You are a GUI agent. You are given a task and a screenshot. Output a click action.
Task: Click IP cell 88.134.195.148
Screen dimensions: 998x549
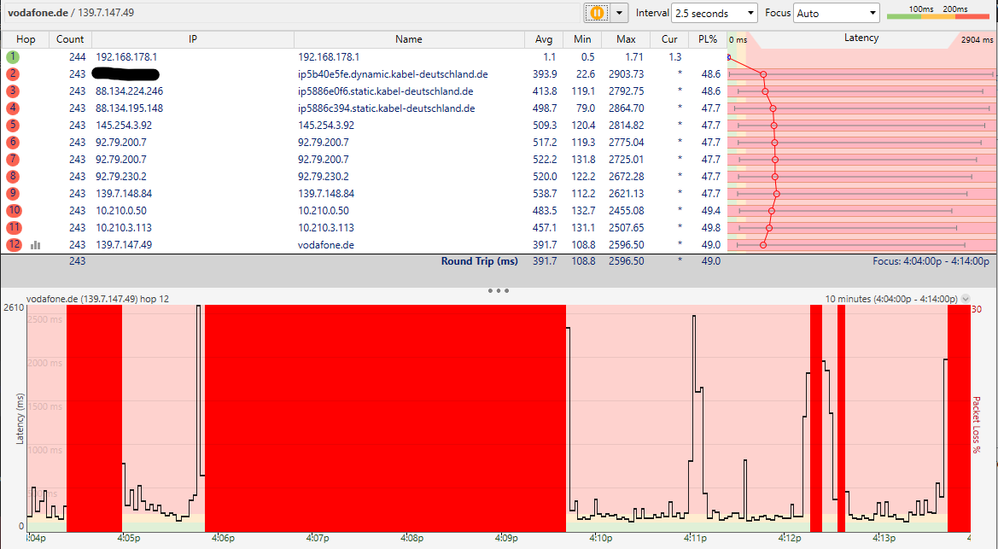tap(129, 108)
